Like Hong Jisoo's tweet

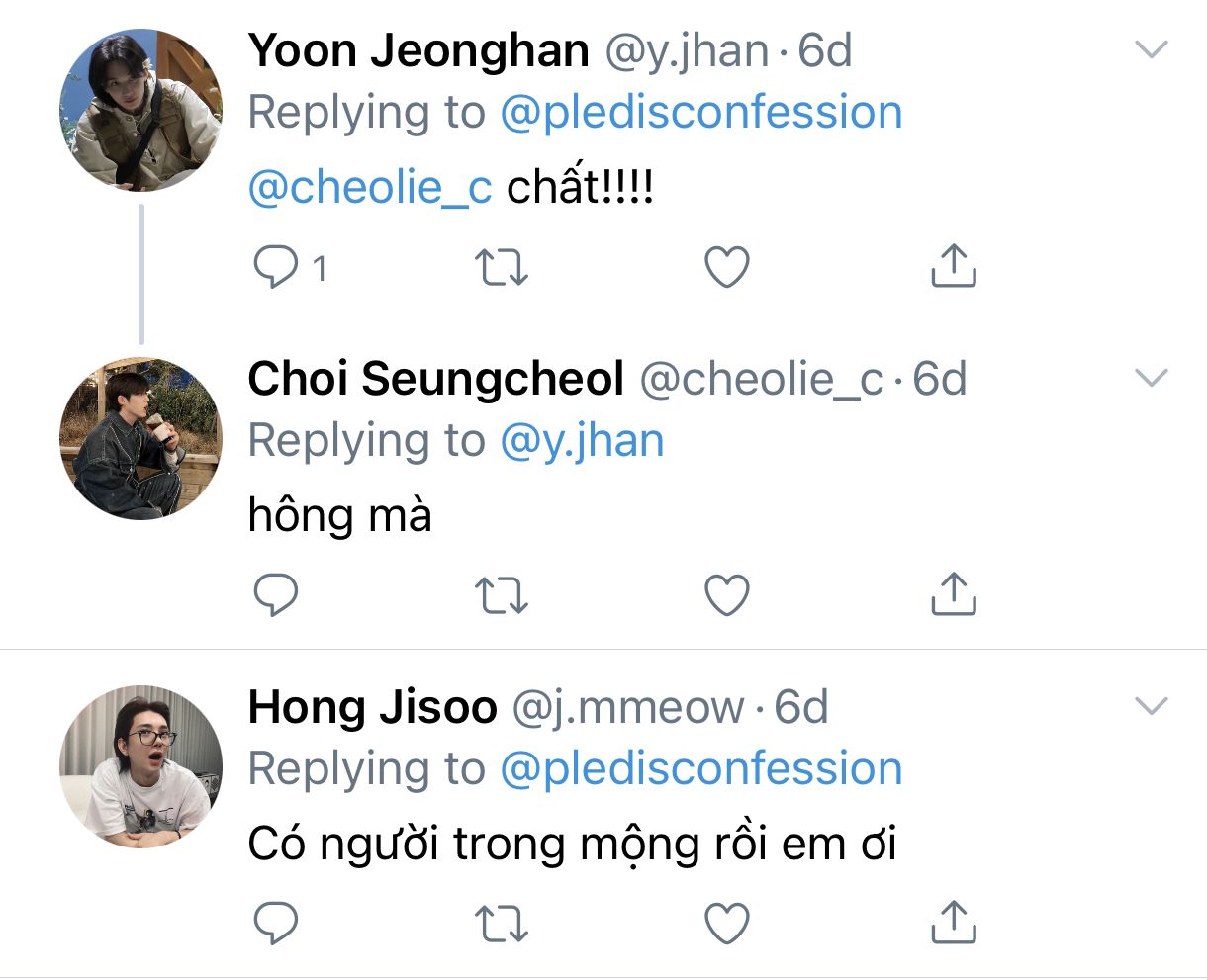click(x=727, y=923)
